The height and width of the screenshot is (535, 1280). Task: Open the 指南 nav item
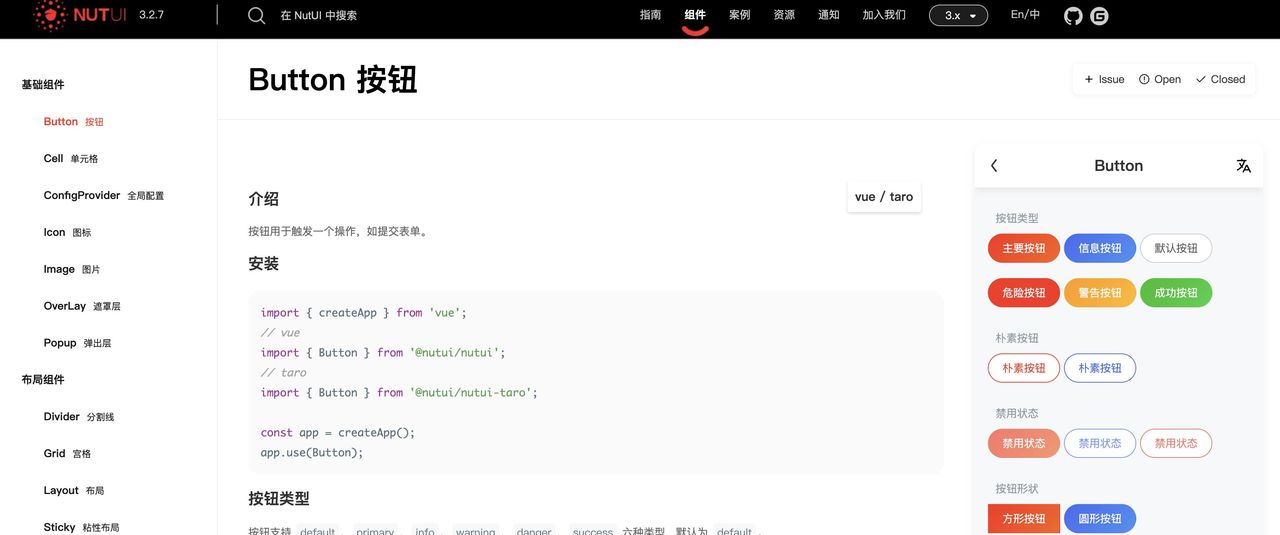[650, 15]
